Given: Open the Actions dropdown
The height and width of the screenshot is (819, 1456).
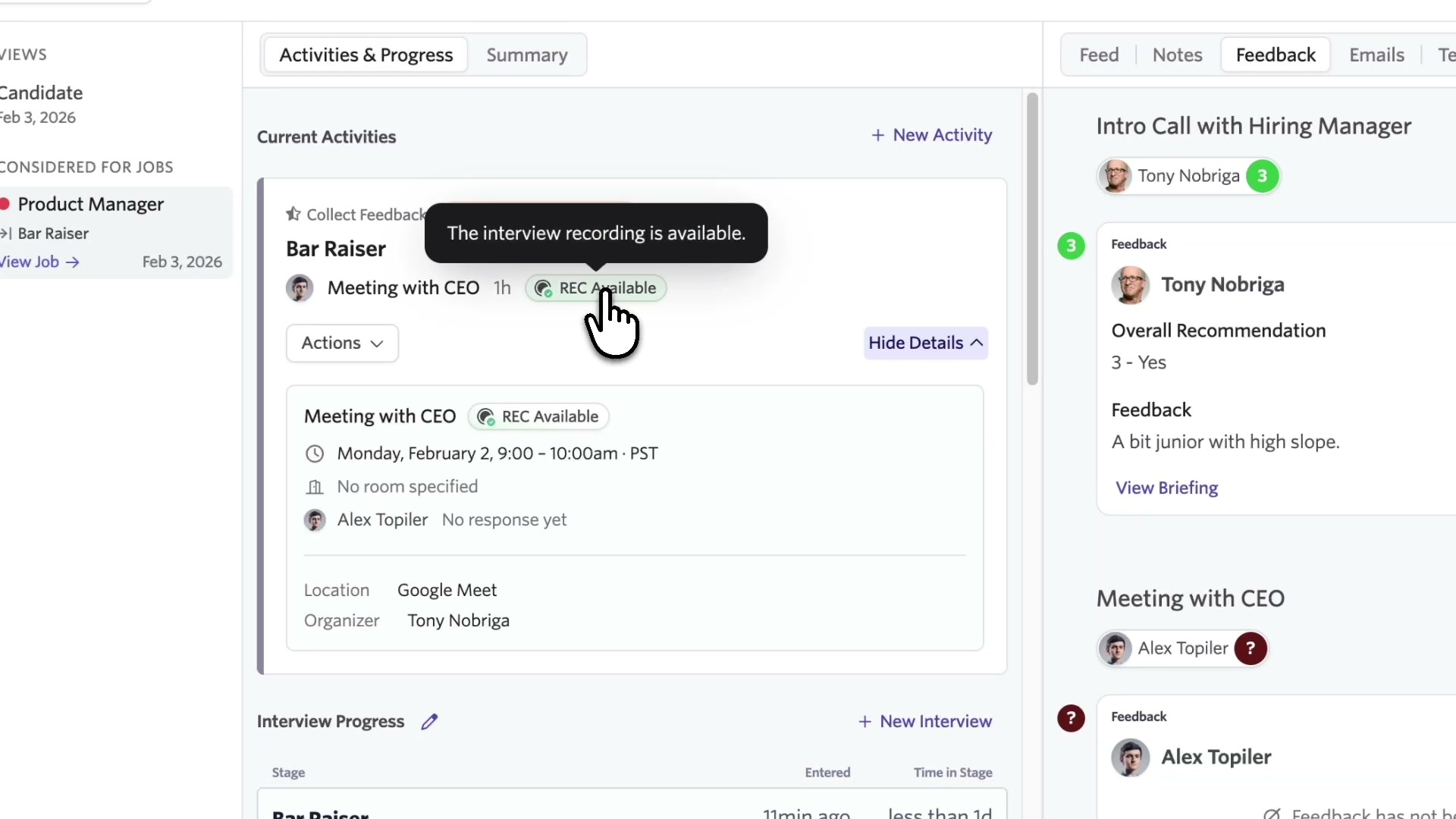Looking at the screenshot, I should tap(342, 344).
